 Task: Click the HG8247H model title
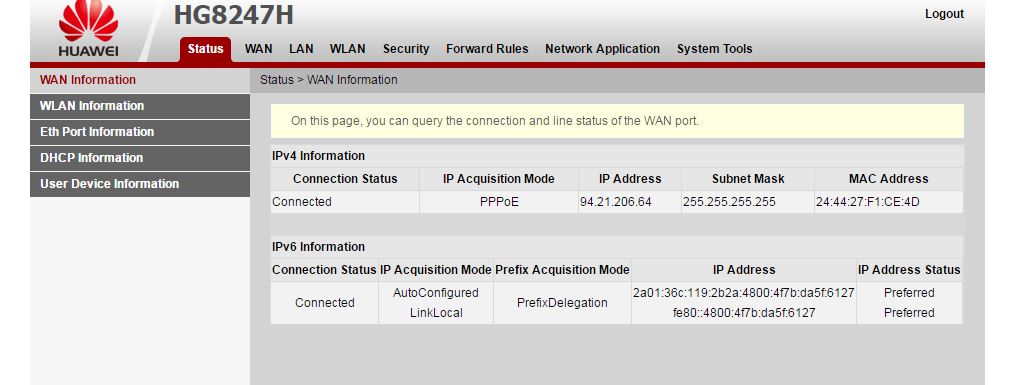[233, 15]
